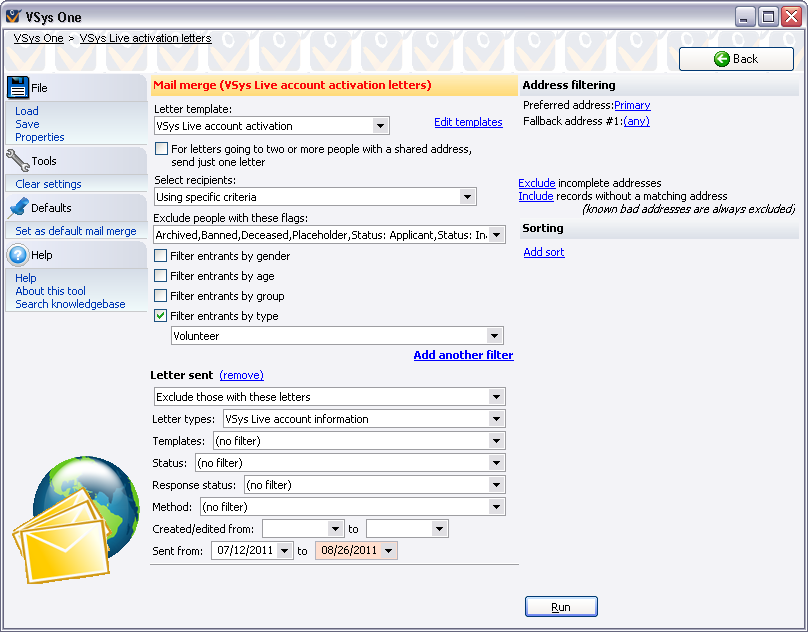The height and width of the screenshot is (632, 808).
Task: Click the Back button
Action: coord(736,59)
